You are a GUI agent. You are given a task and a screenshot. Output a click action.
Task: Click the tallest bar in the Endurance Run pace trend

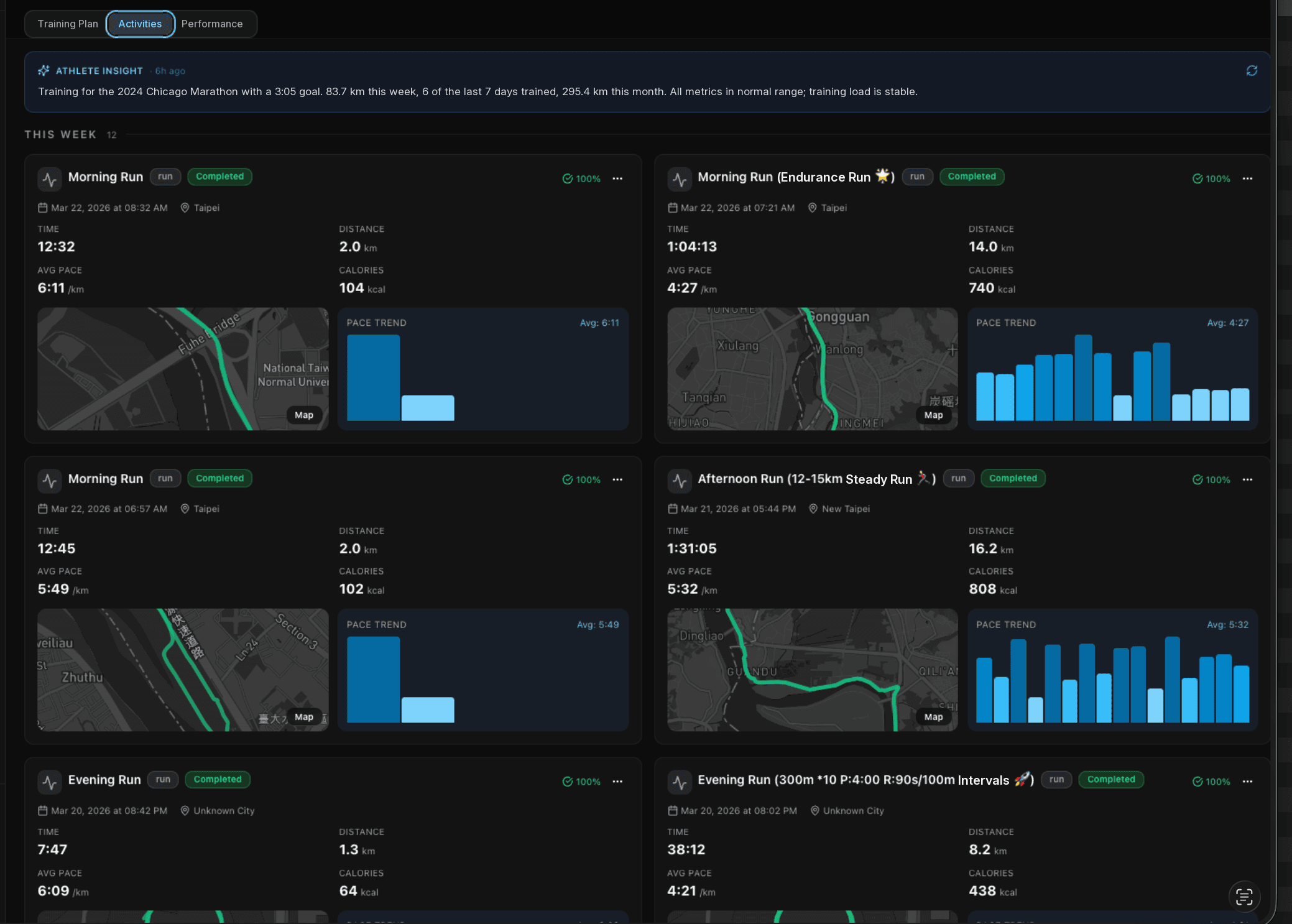point(1083,378)
